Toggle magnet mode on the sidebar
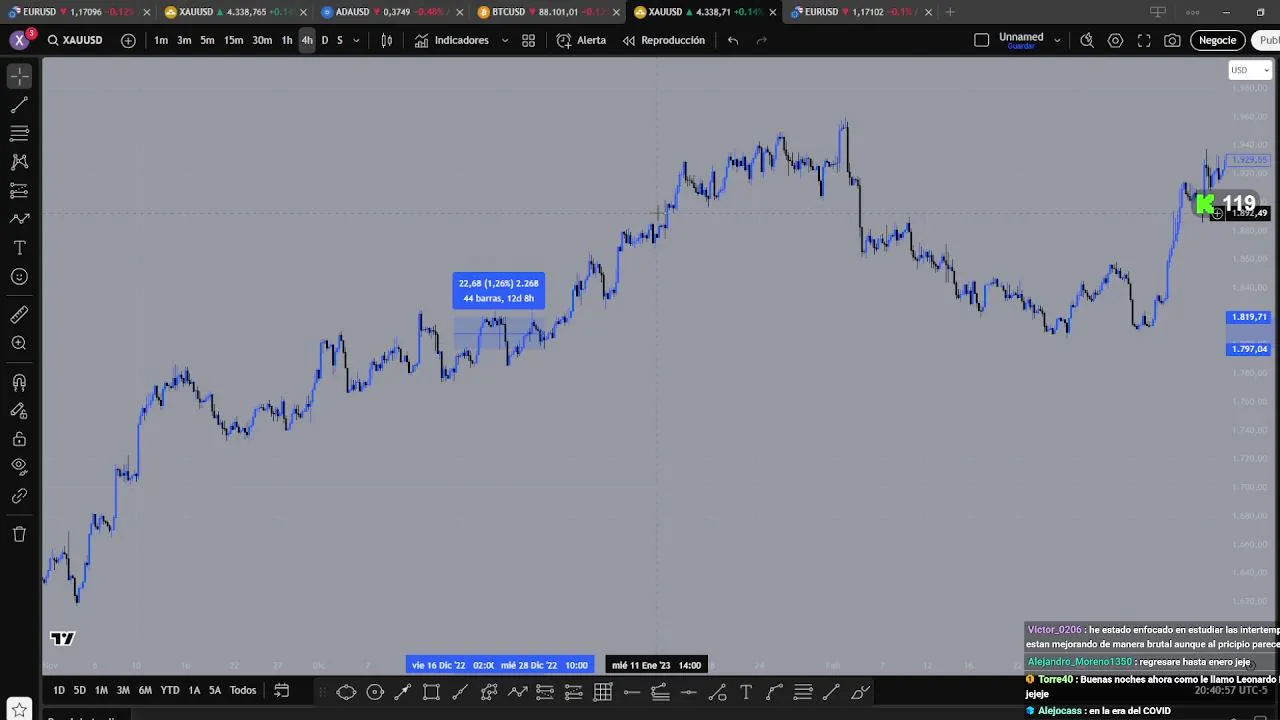This screenshot has height=720, width=1280. (19, 382)
